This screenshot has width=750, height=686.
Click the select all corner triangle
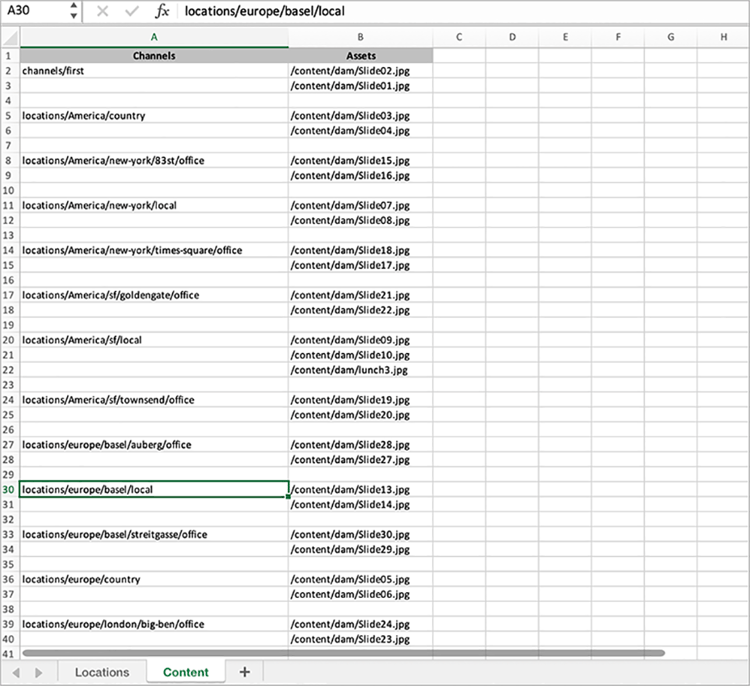10,37
